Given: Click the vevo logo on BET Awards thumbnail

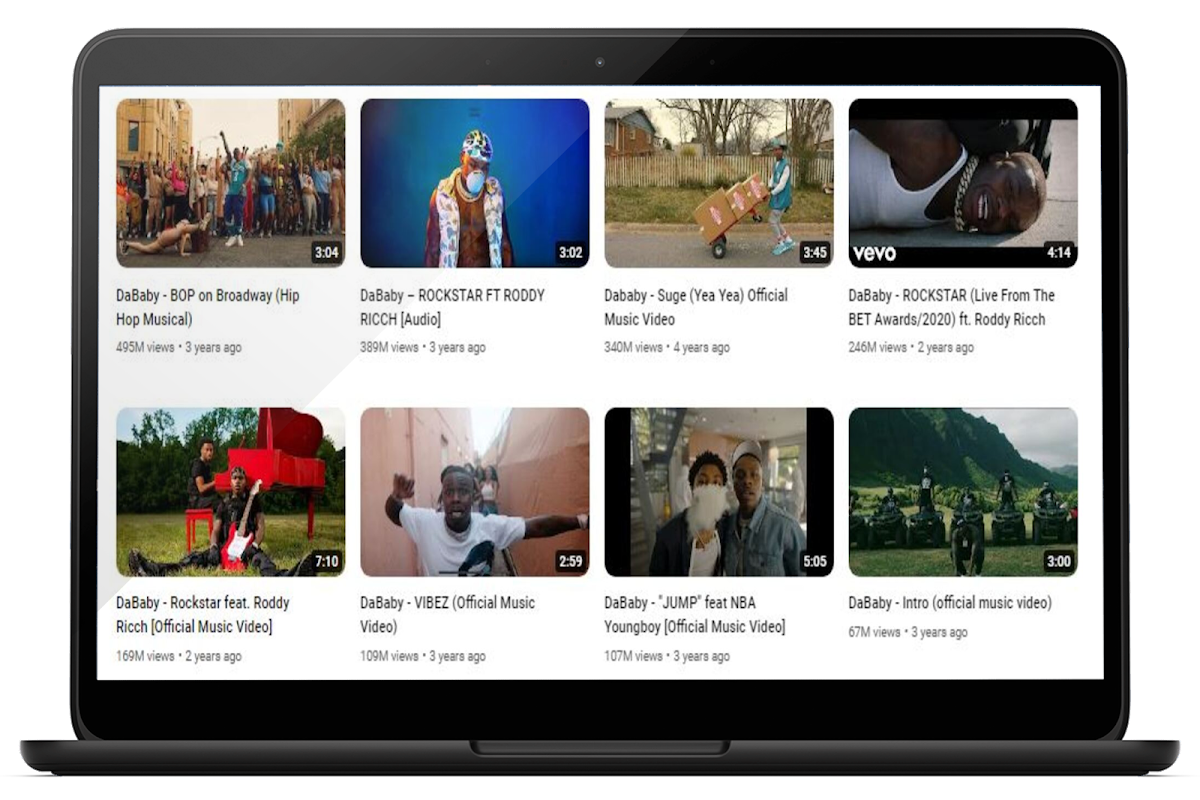Looking at the screenshot, I should 872,253.
